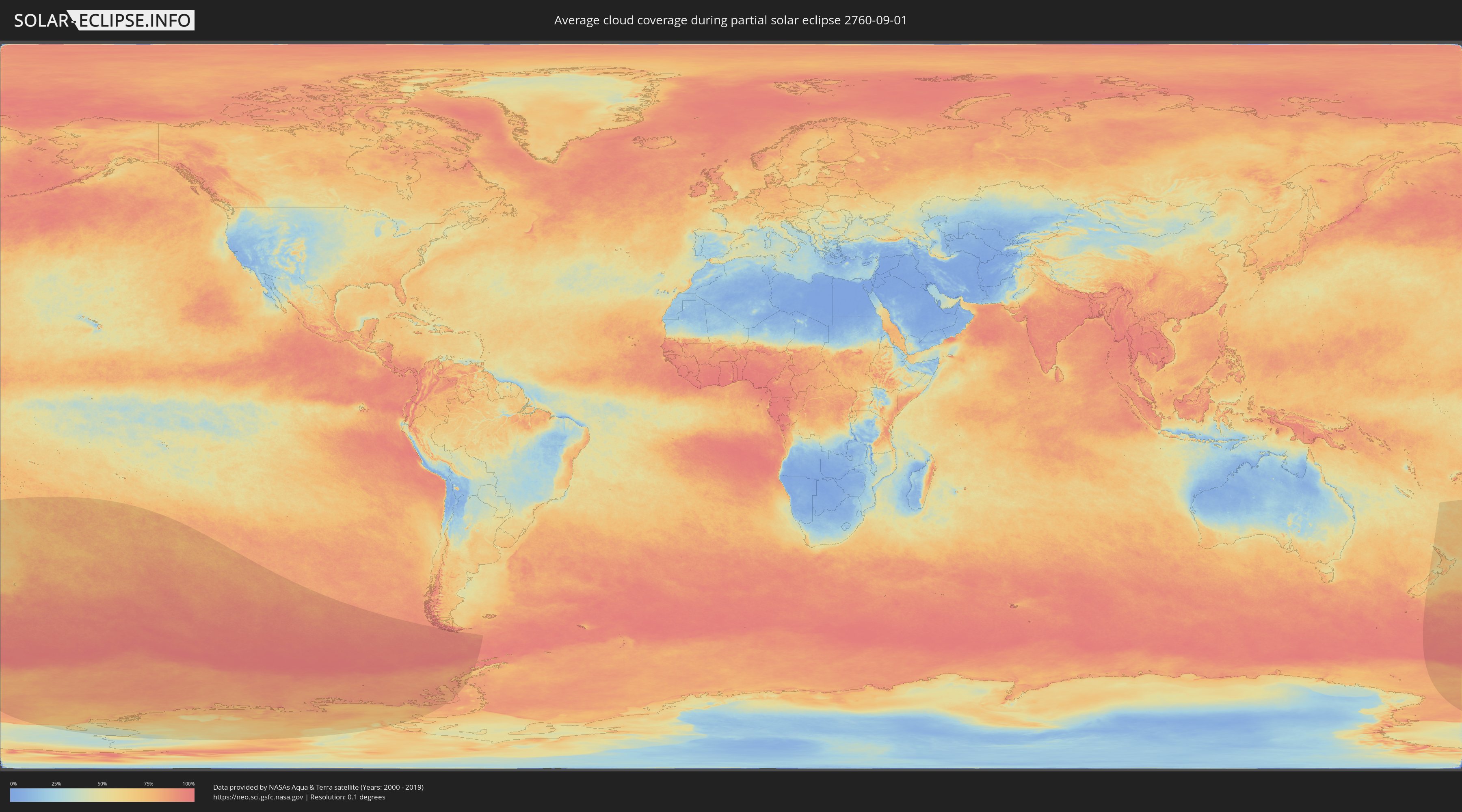Screen dimensions: 1462x812
Task: Click the 100% legend label
Action: (188, 784)
